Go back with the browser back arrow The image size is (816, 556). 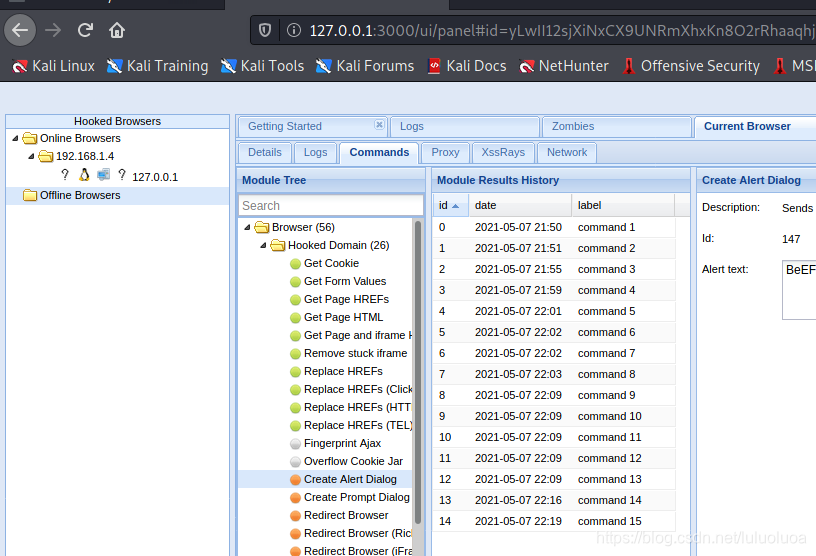[20, 30]
